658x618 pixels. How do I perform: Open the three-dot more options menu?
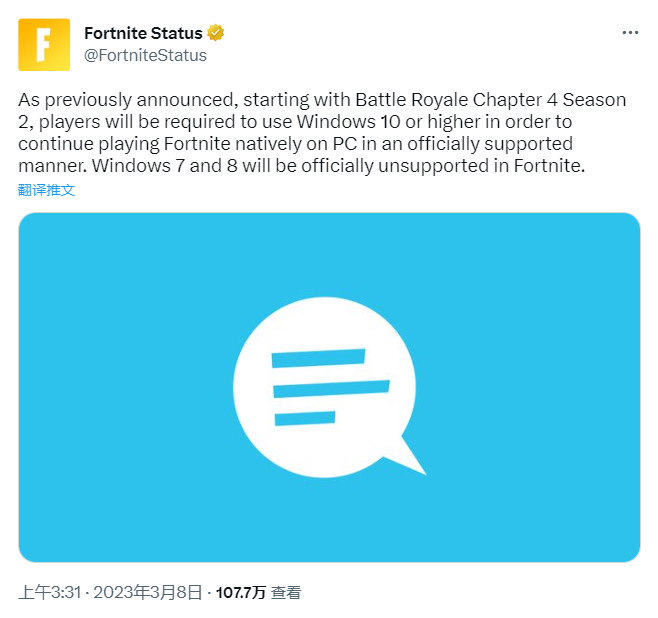629,33
